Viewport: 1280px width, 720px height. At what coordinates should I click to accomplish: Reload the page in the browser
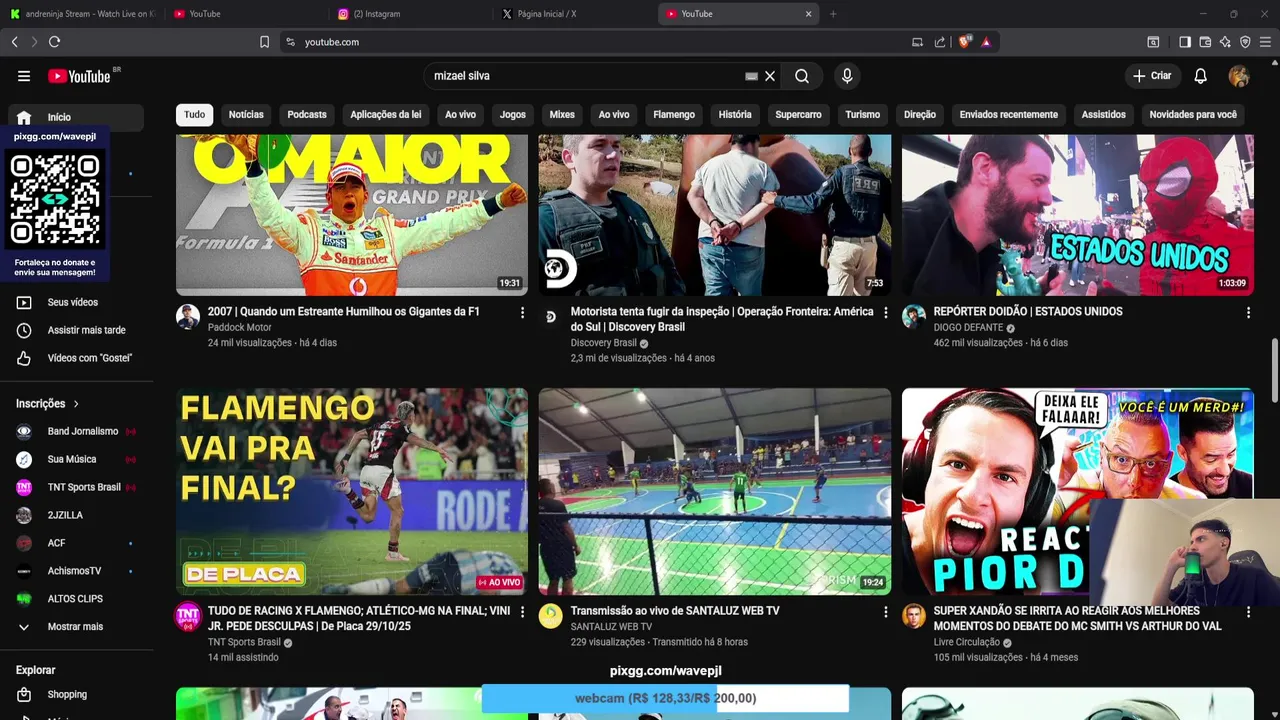tap(54, 42)
